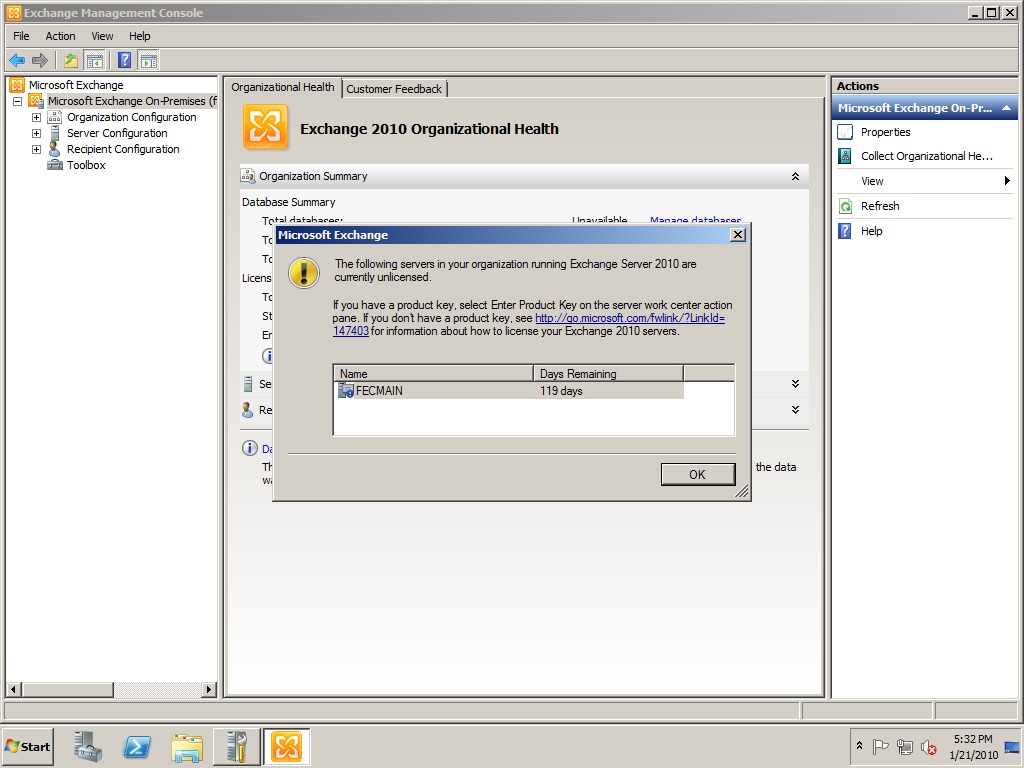Click OK in the Microsoft Exchange dialog
The height and width of the screenshot is (768, 1024).
coord(697,475)
